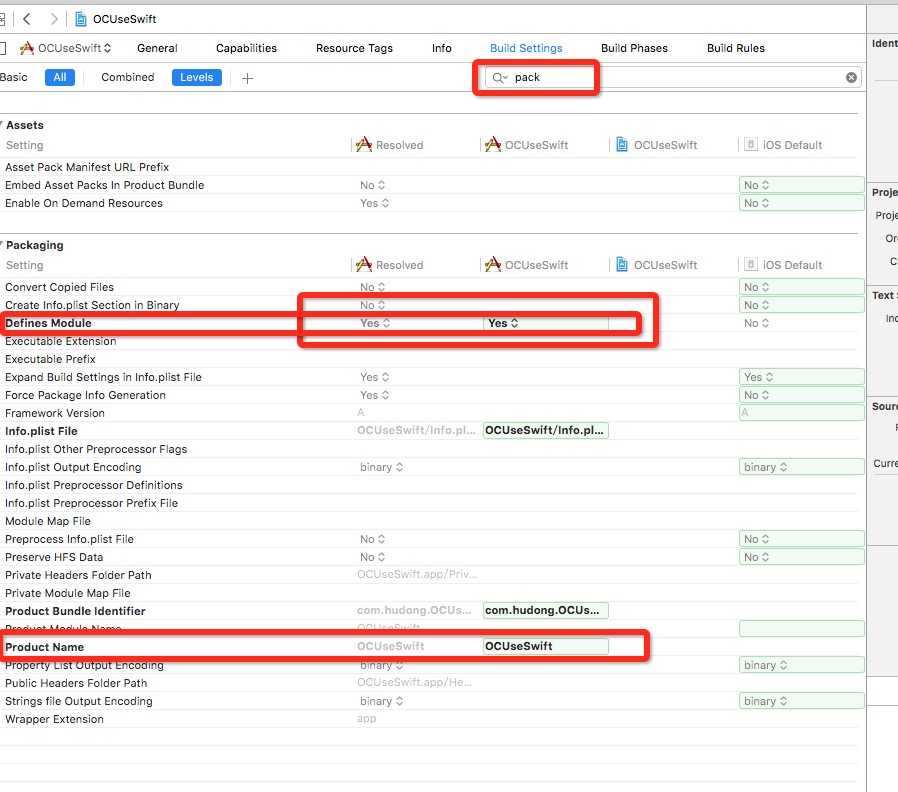Open iOS Default Expand Build Settings Yes popup
The height and width of the screenshot is (792, 898).
[x=801, y=377]
